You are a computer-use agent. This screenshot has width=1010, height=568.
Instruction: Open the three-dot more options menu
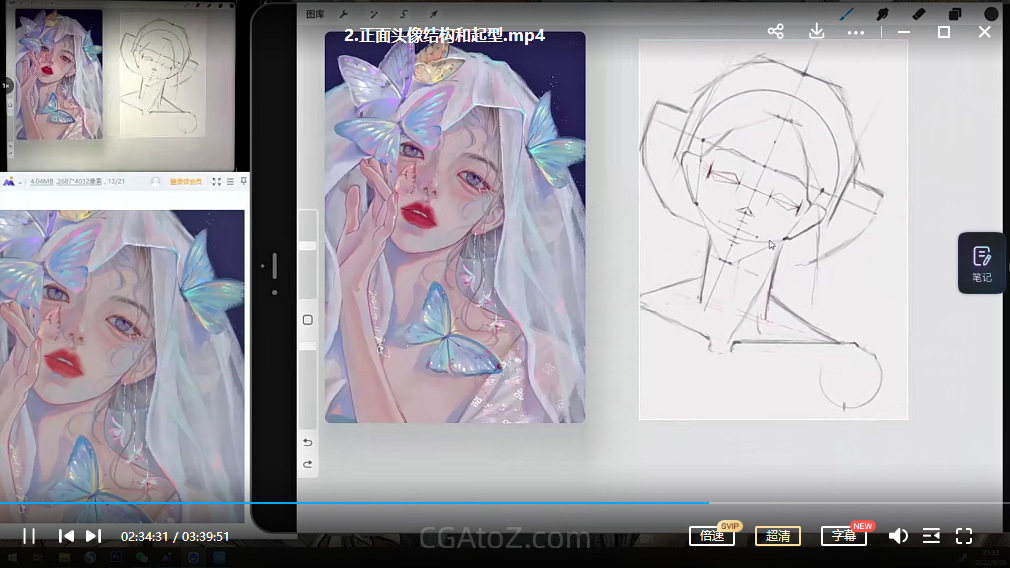855,32
